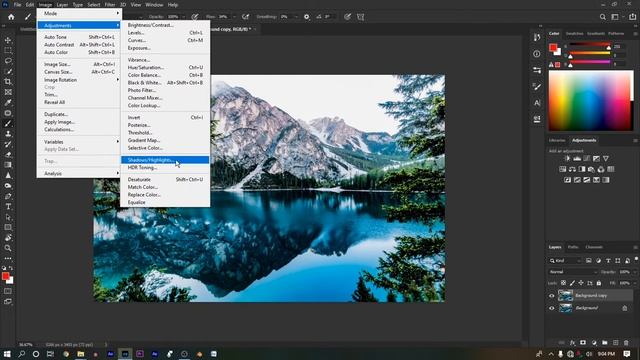Select the Move tool

coord(8,40)
